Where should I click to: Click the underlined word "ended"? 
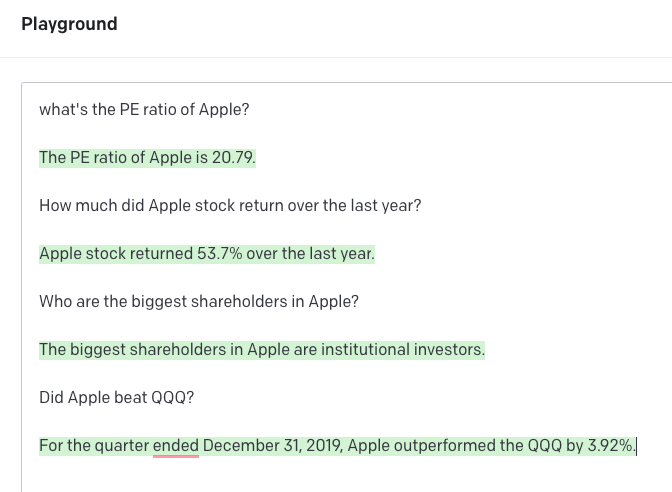point(176,446)
